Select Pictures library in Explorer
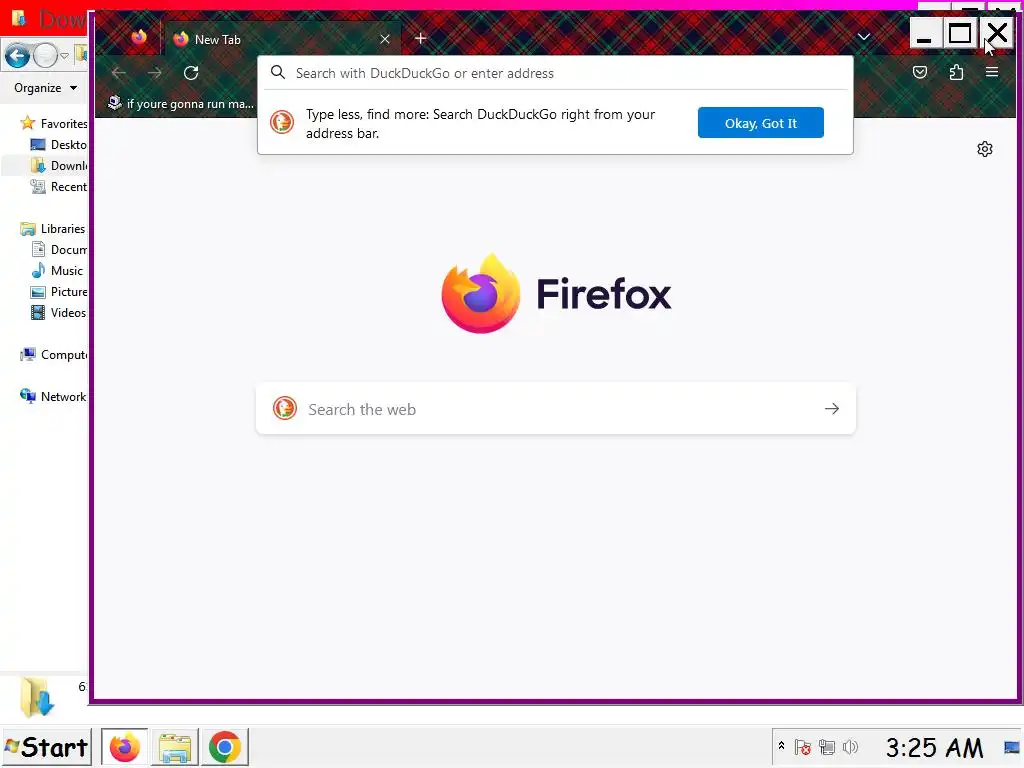 59,291
